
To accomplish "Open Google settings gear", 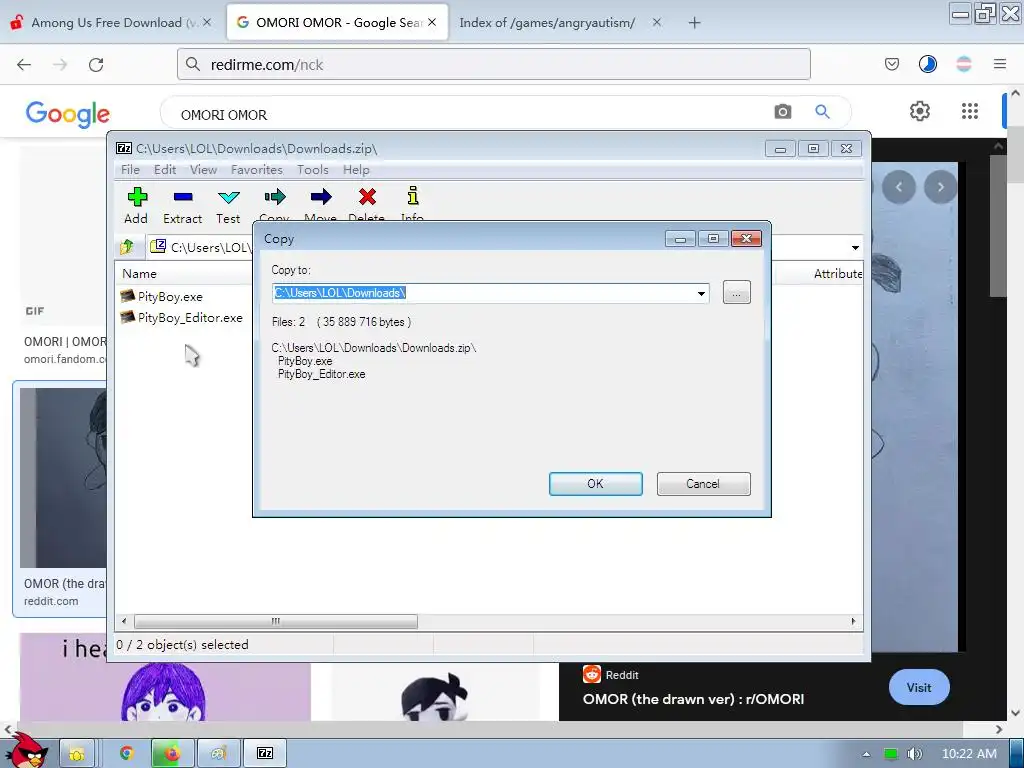I will click(920, 111).
